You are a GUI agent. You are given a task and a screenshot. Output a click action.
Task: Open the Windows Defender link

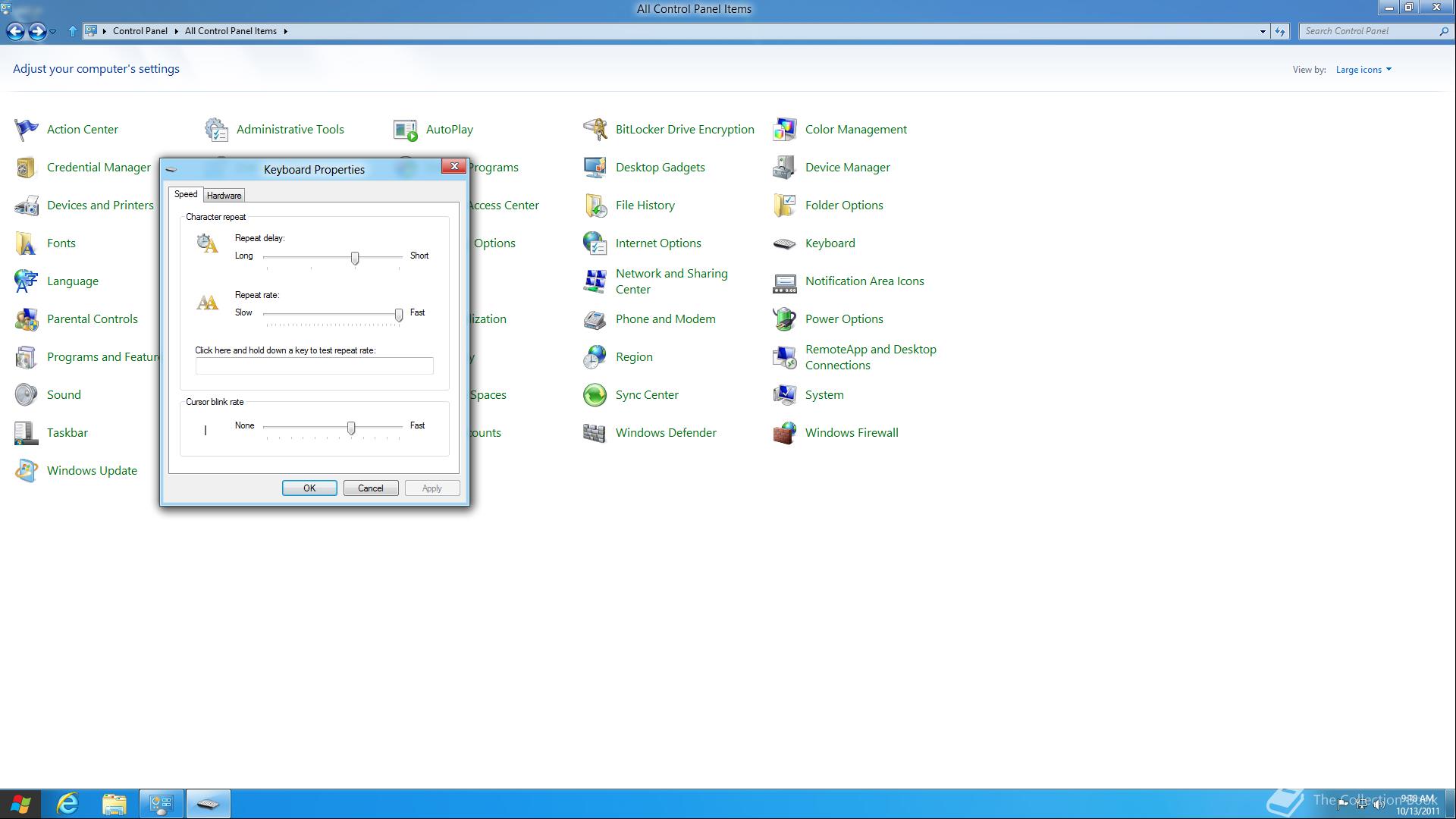pos(666,433)
